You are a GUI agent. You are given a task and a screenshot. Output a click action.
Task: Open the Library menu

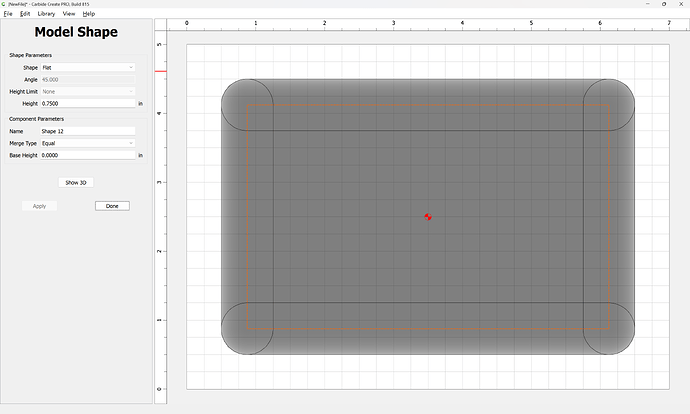coord(46,14)
